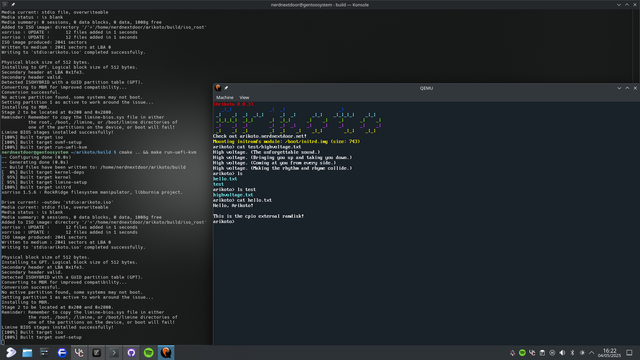Click the Konsole window menu icon
640x360 pixels.
4,4
